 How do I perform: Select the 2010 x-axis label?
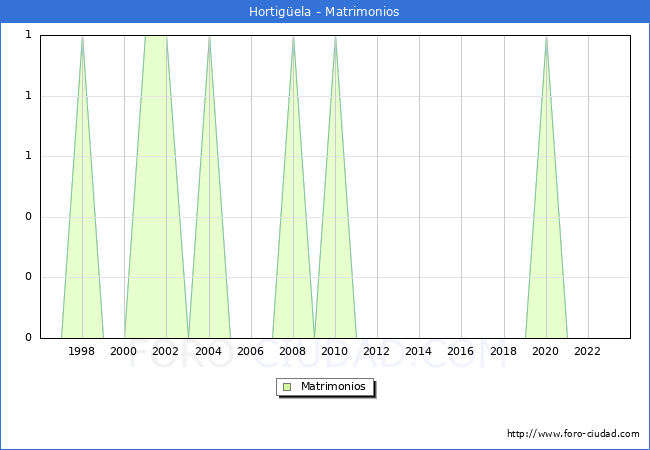click(335, 351)
